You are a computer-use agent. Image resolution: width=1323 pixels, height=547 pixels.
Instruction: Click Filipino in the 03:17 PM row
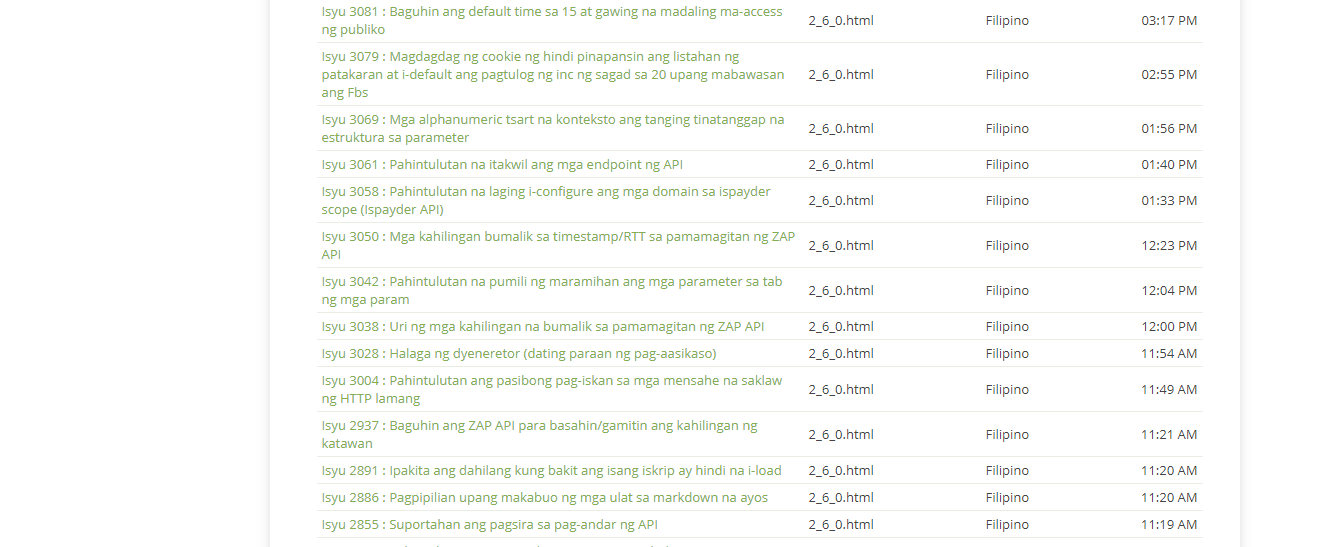[x=1007, y=20]
